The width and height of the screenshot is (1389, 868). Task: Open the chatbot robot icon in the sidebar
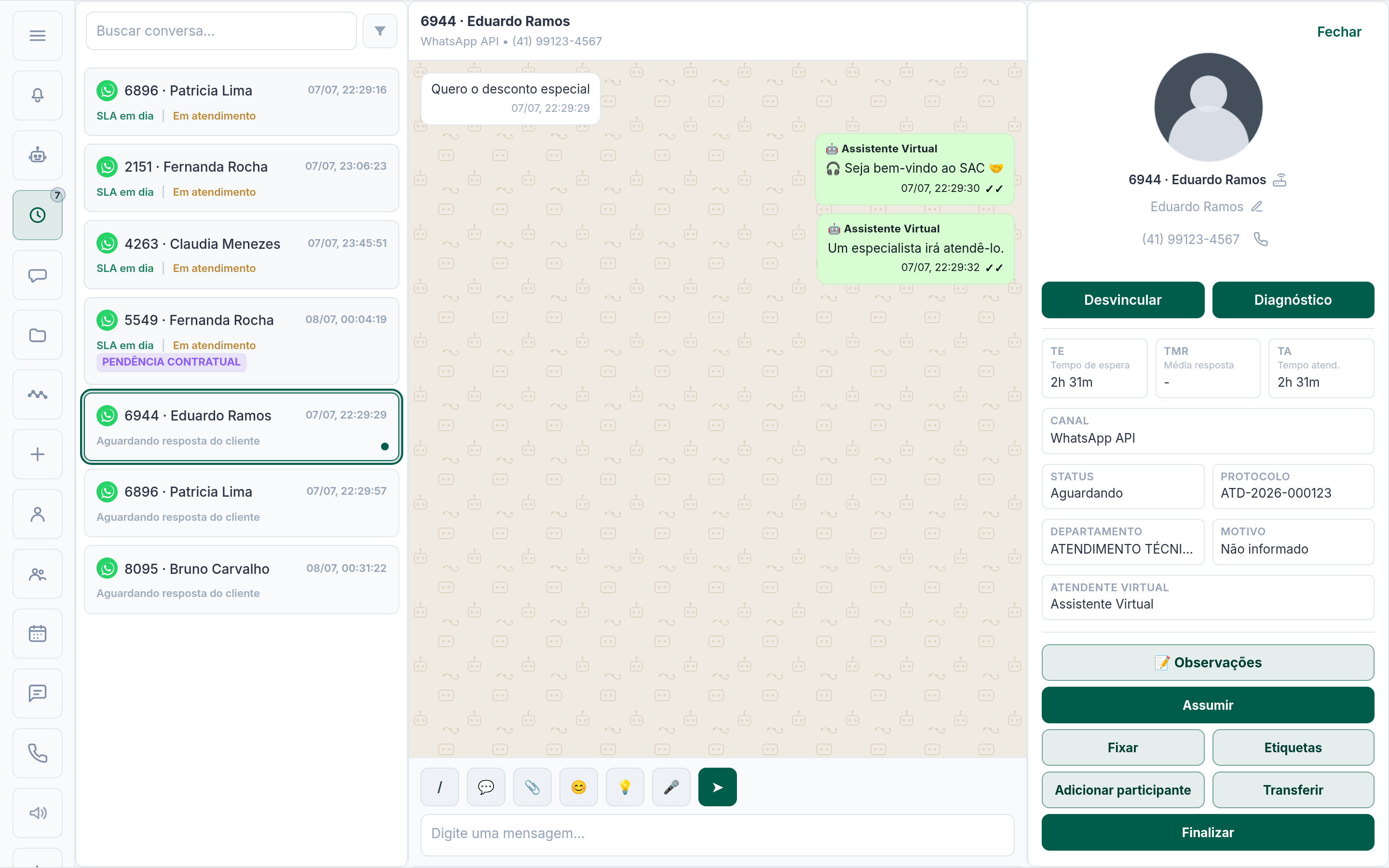click(x=37, y=155)
